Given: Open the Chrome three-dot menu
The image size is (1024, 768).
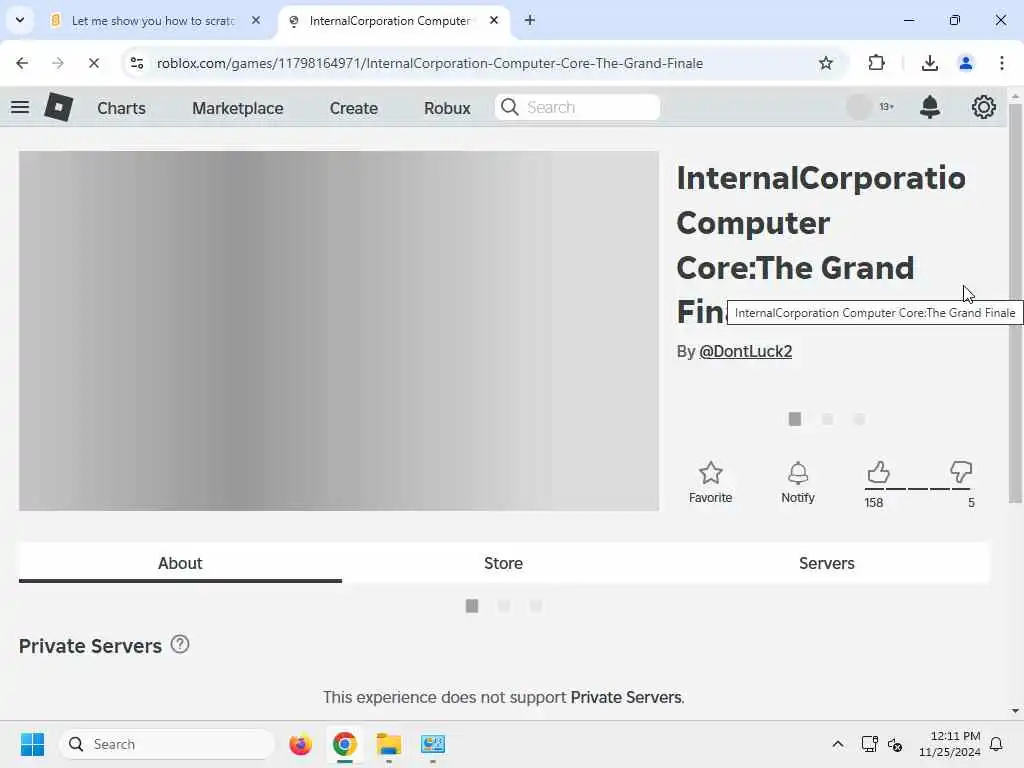Looking at the screenshot, I should pos(1002,63).
